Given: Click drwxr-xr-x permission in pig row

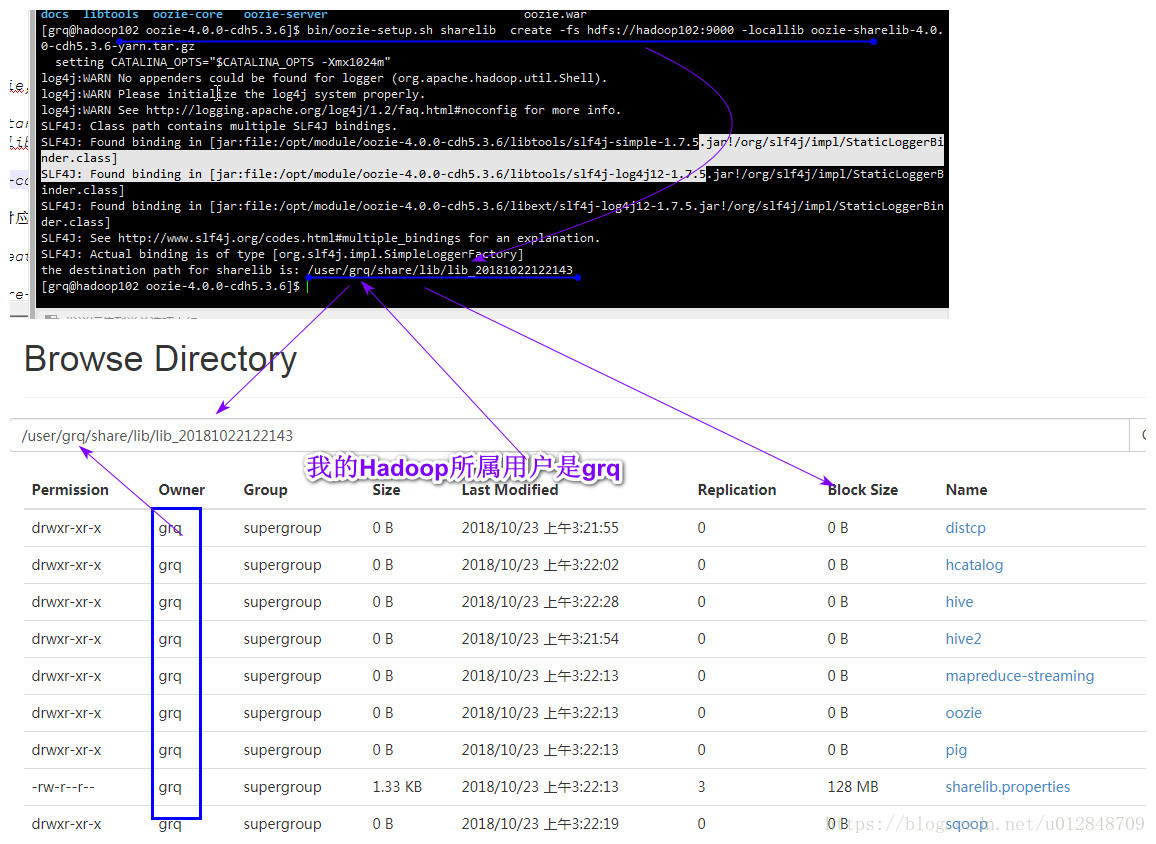Looking at the screenshot, I should [66, 750].
